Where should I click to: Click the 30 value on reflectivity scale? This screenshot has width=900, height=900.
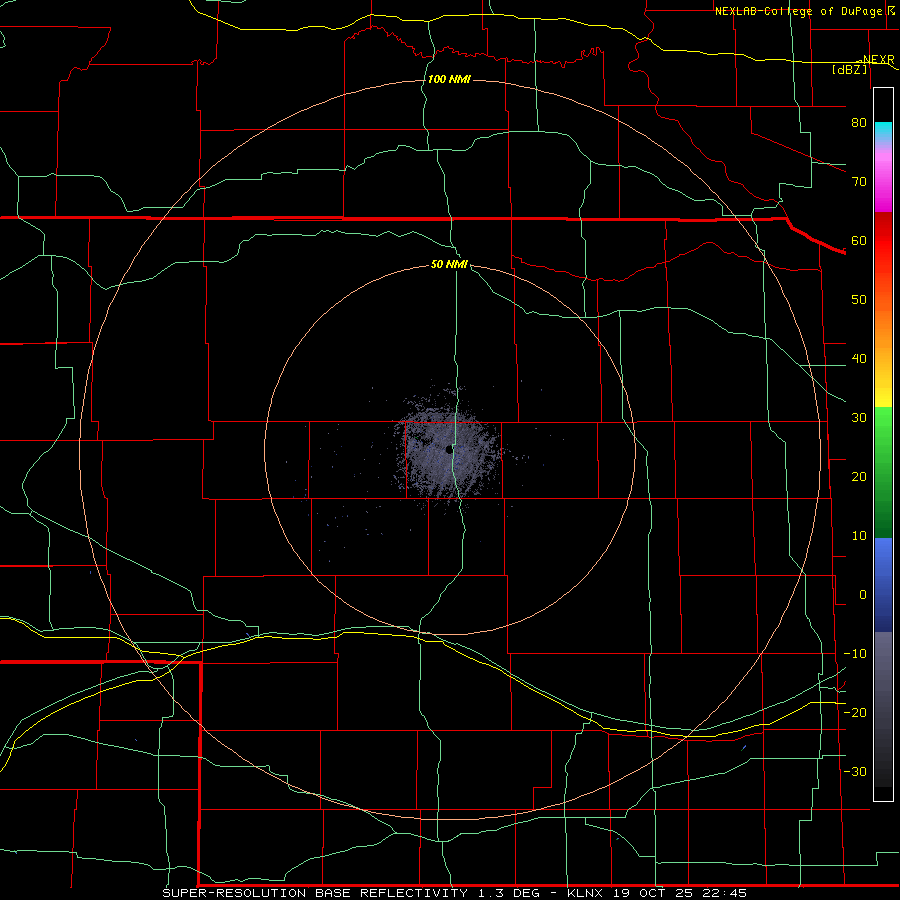(859, 417)
